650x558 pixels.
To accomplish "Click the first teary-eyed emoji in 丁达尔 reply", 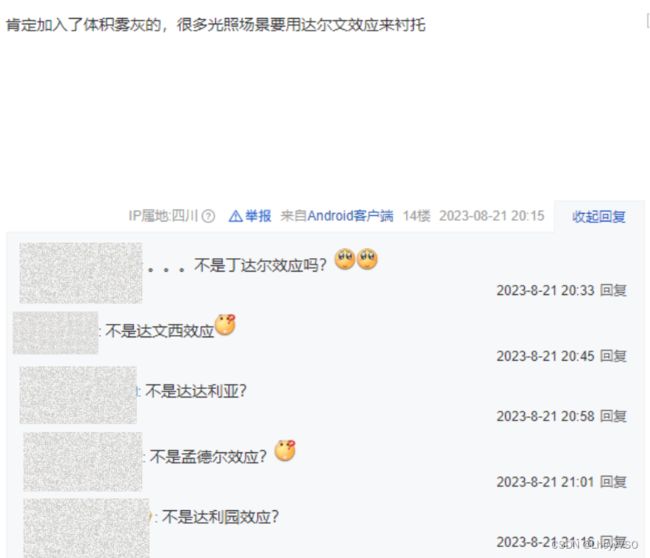I will pos(345,259).
